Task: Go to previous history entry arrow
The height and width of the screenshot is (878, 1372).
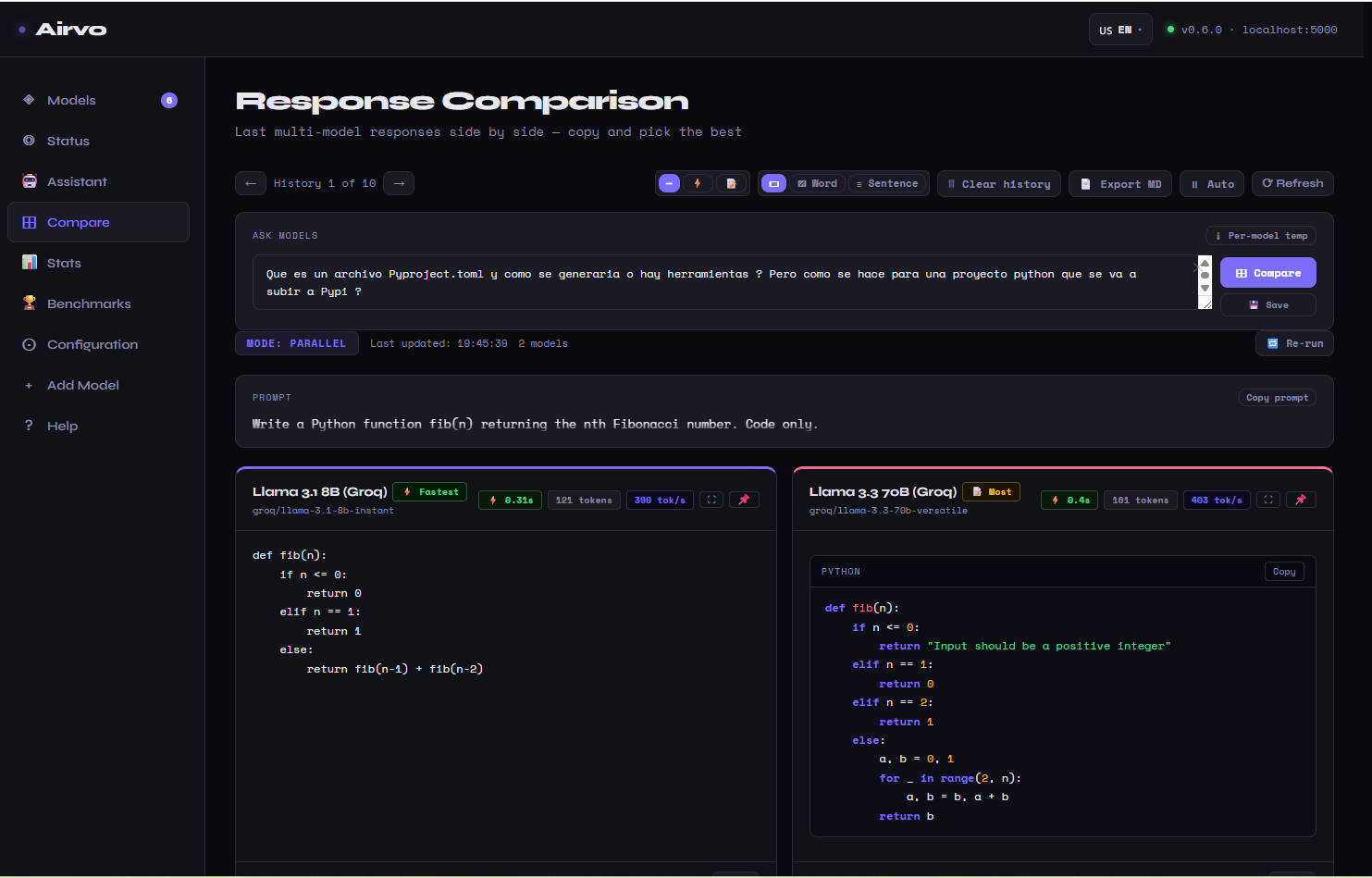Action: point(251,183)
